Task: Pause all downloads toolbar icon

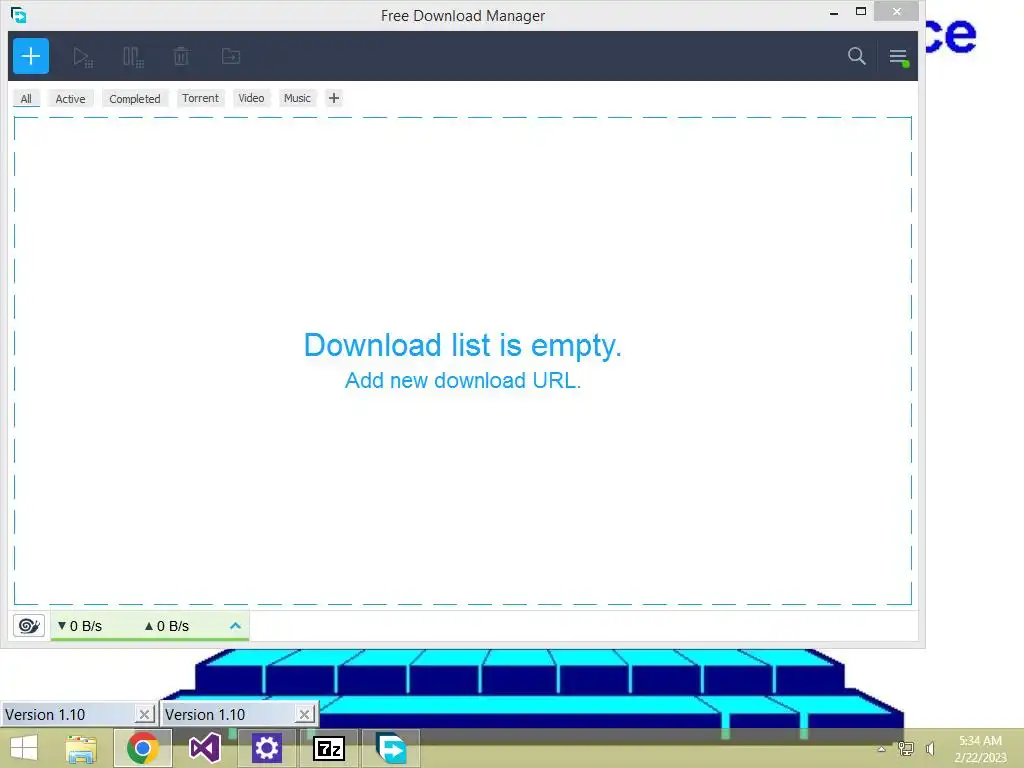Action: (133, 57)
